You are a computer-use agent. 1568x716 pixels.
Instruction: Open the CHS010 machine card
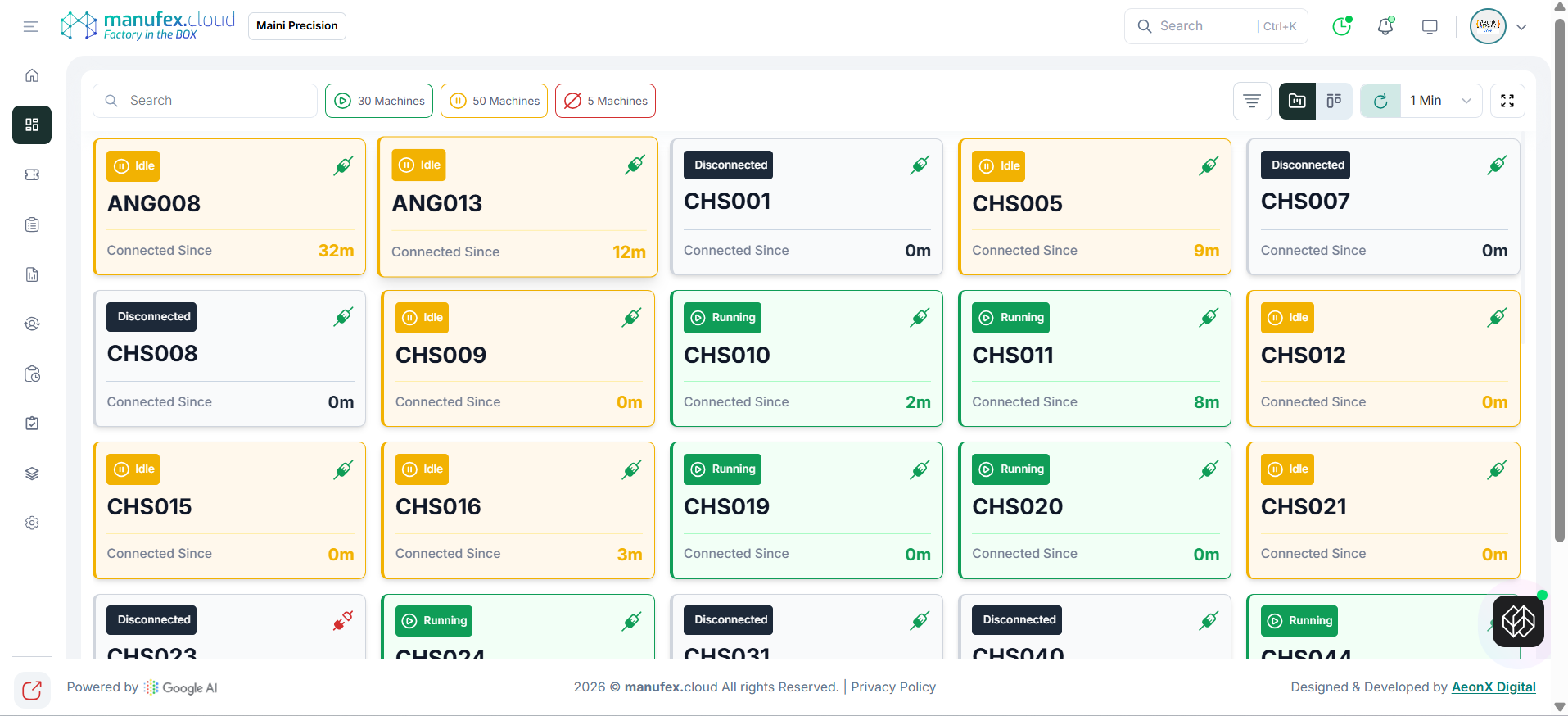pyautogui.click(x=807, y=359)
